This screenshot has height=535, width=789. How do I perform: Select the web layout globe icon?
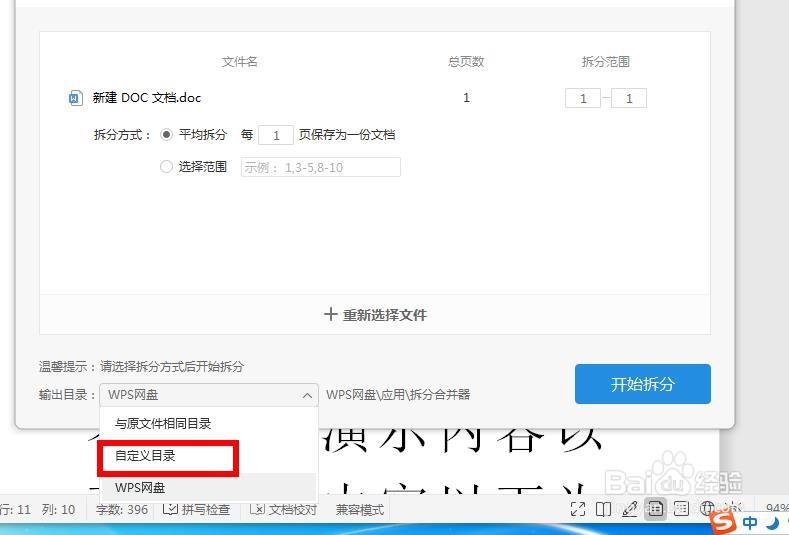(708, 509)
